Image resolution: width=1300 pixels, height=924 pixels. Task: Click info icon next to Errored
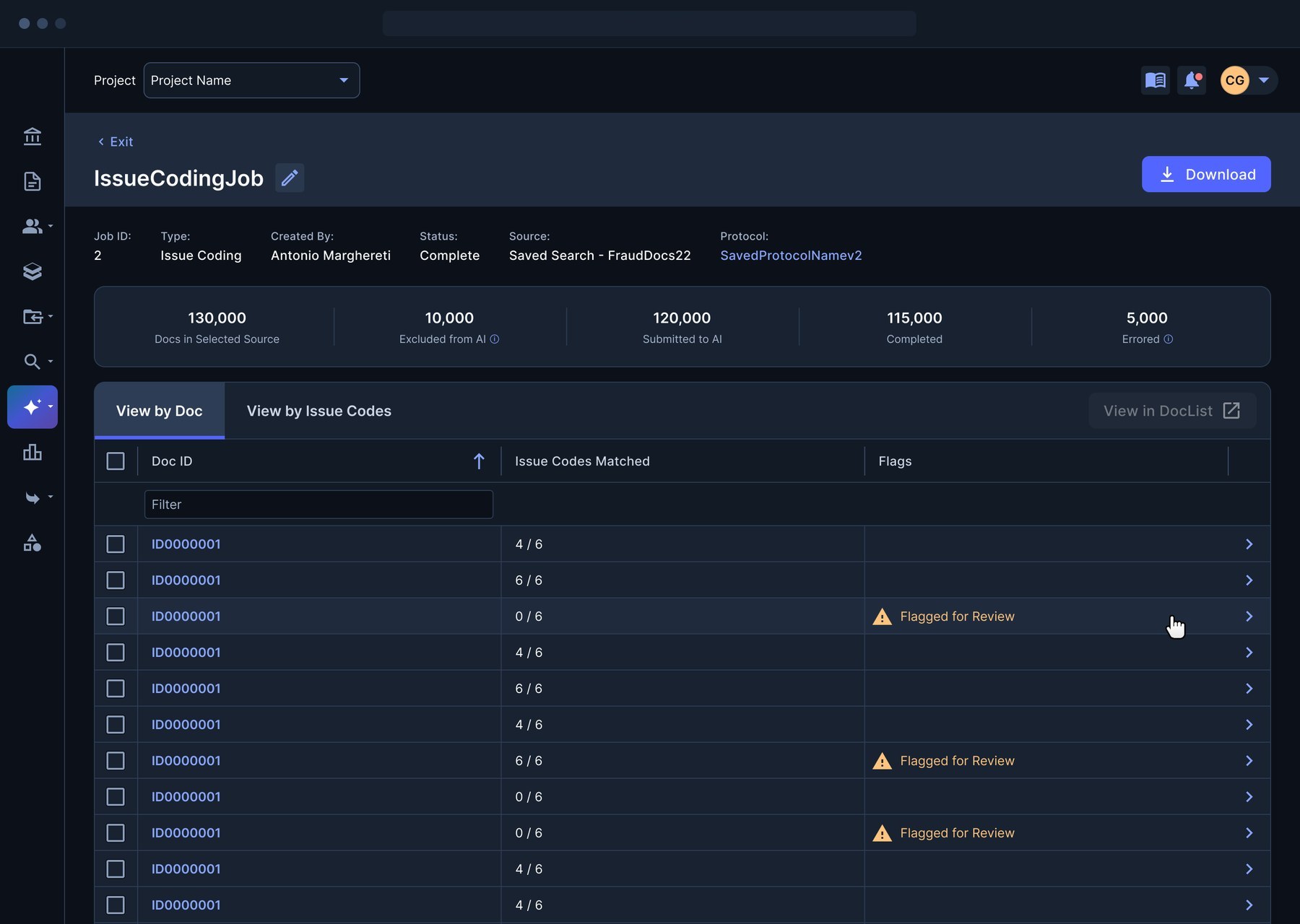1168,339
